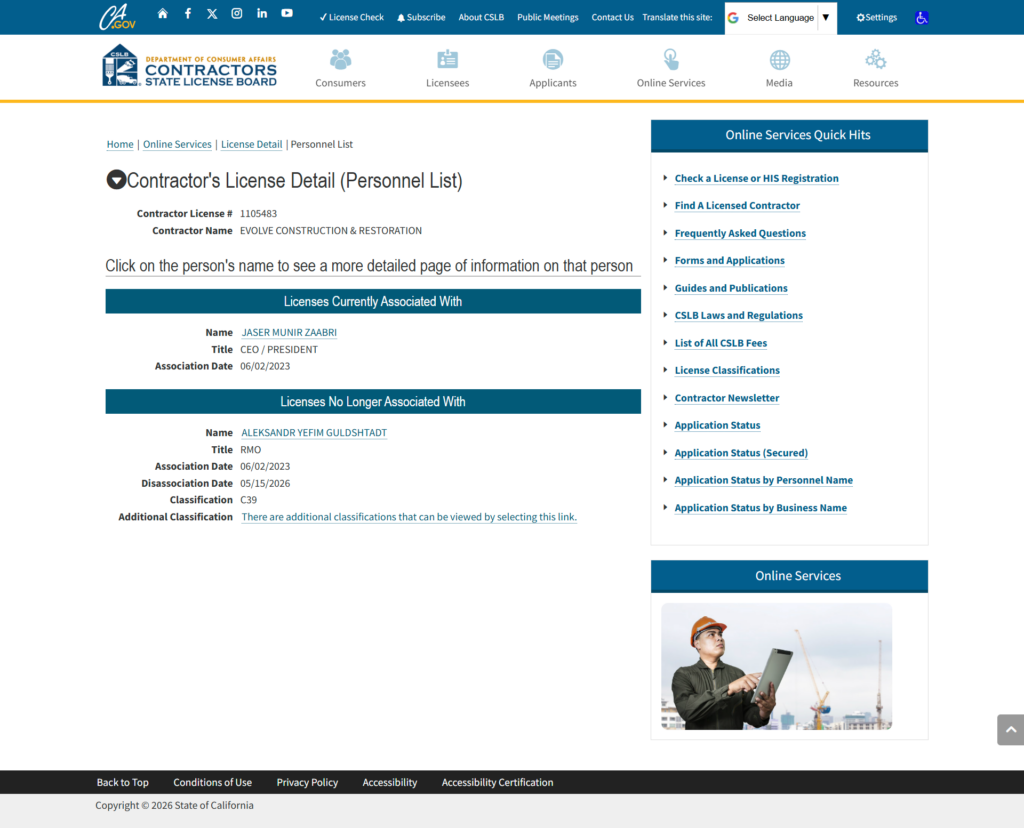
Task: Open Application Status by Business Name
Action: click(x=760, y=507)
